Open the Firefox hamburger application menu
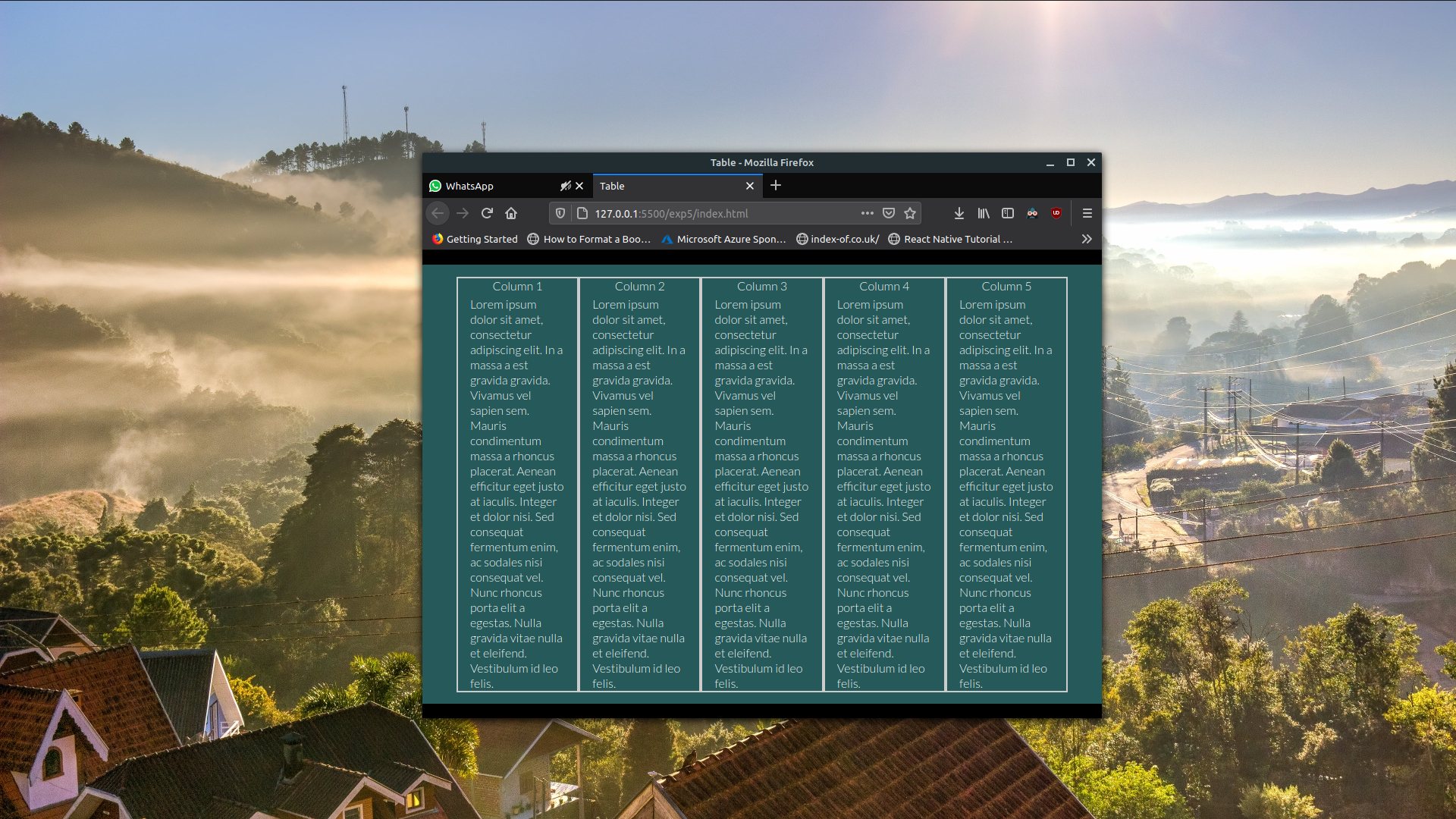This screenshot has width=1456, height=819. 1087,213
